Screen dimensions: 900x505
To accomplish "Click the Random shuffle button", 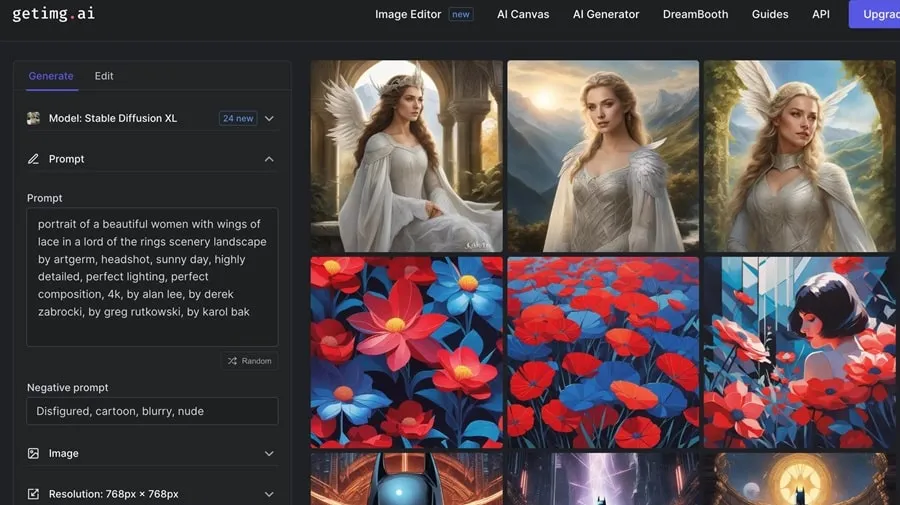I will point(249,360).
